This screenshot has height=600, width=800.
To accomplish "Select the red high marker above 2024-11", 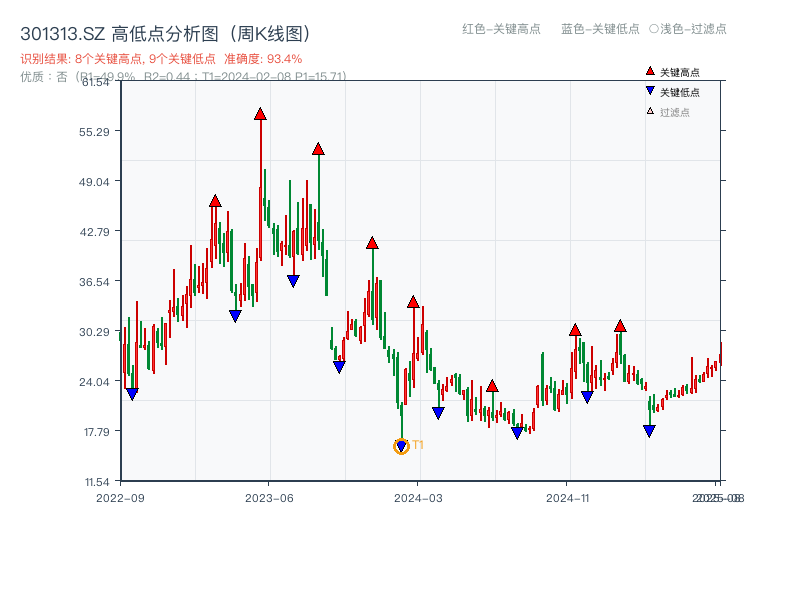I will pos(575,328).
